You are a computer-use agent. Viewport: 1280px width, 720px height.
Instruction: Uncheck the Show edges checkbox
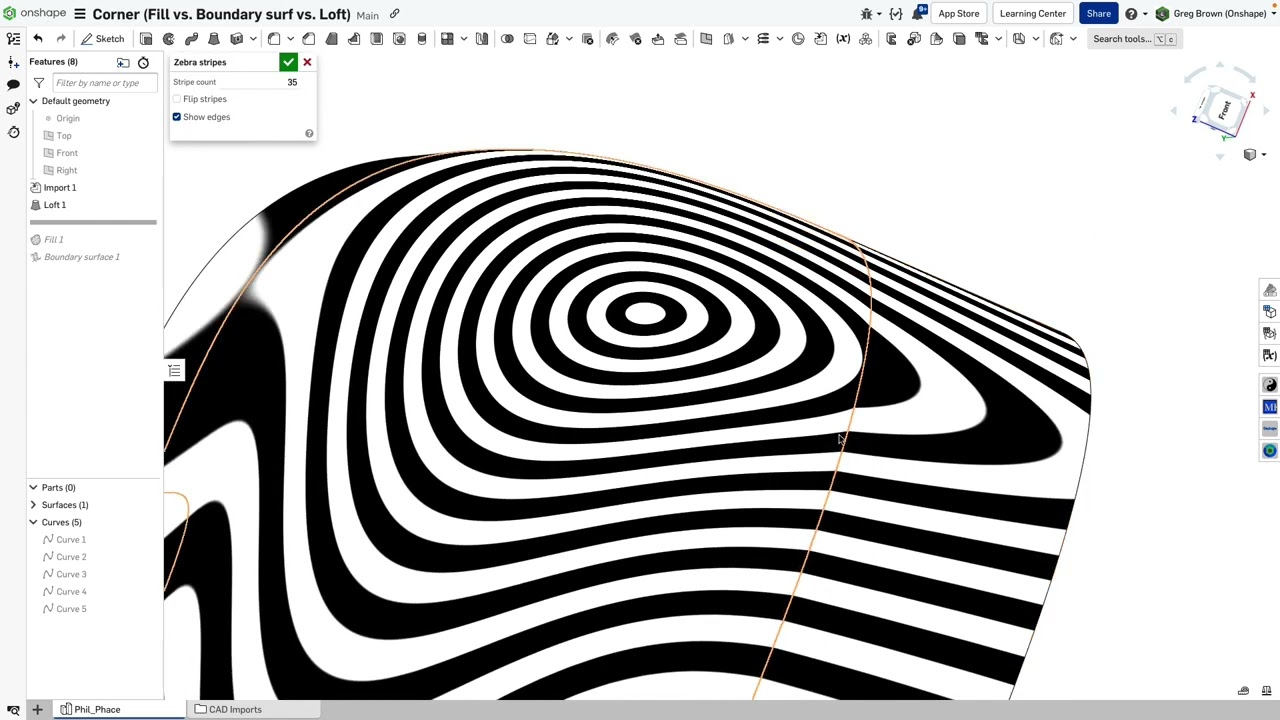tap(177, 117)
